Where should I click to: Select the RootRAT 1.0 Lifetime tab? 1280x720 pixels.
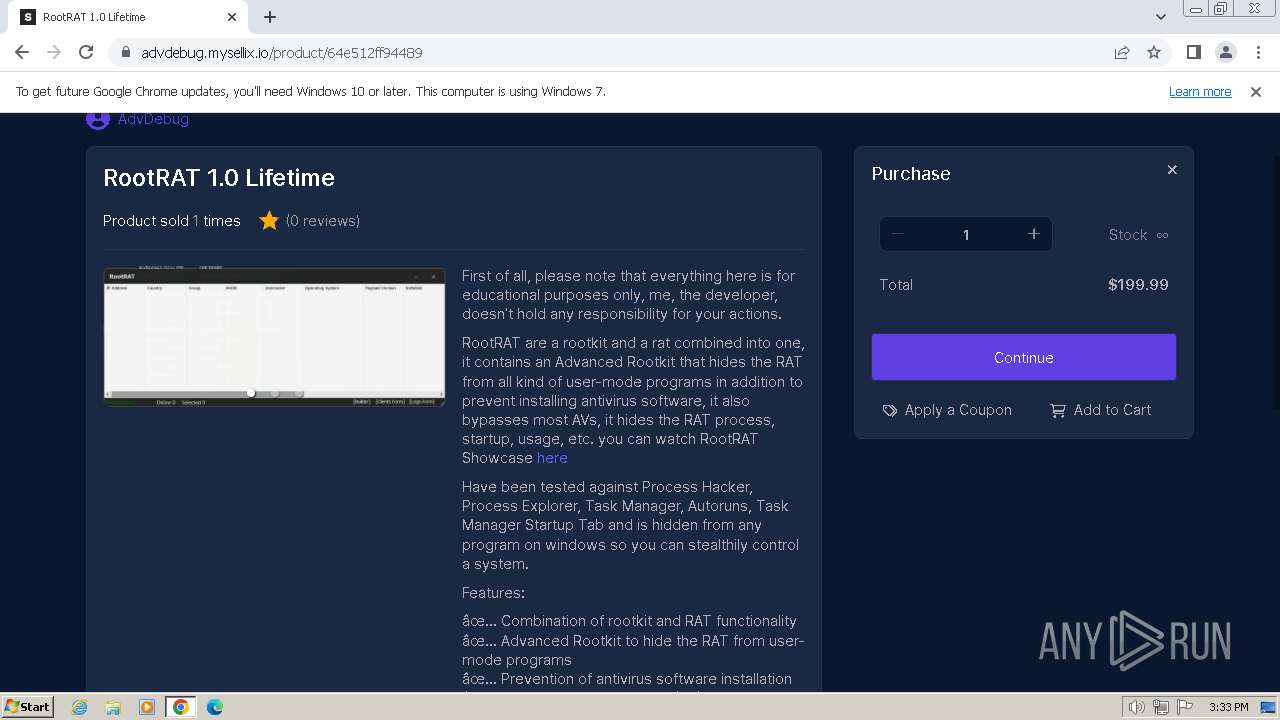128,17
